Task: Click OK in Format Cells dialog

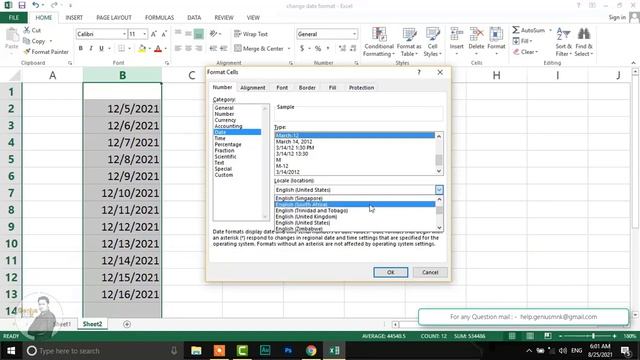Action: [391, 272]
